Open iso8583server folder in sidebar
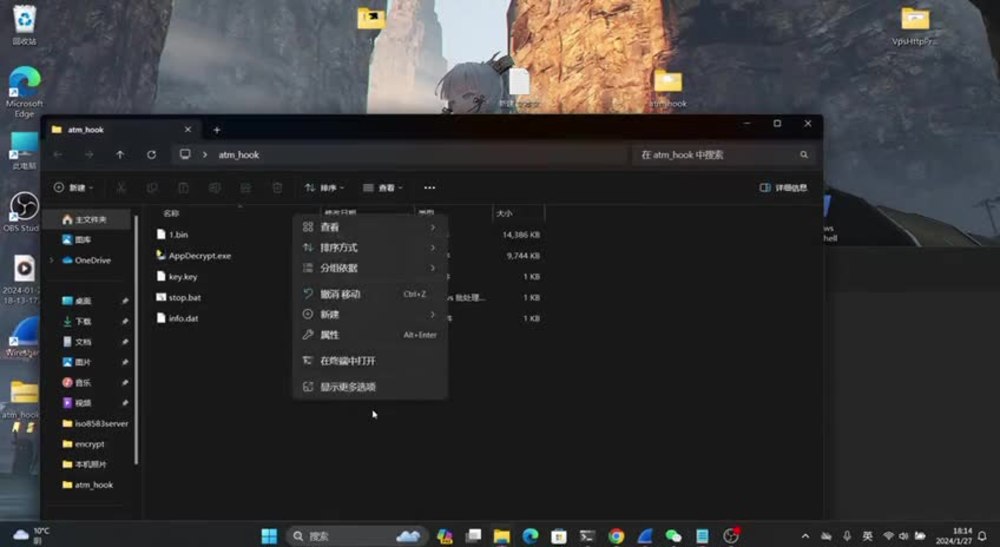The width and height of the screenshot is (1000, 547). (x=95, y=423)
